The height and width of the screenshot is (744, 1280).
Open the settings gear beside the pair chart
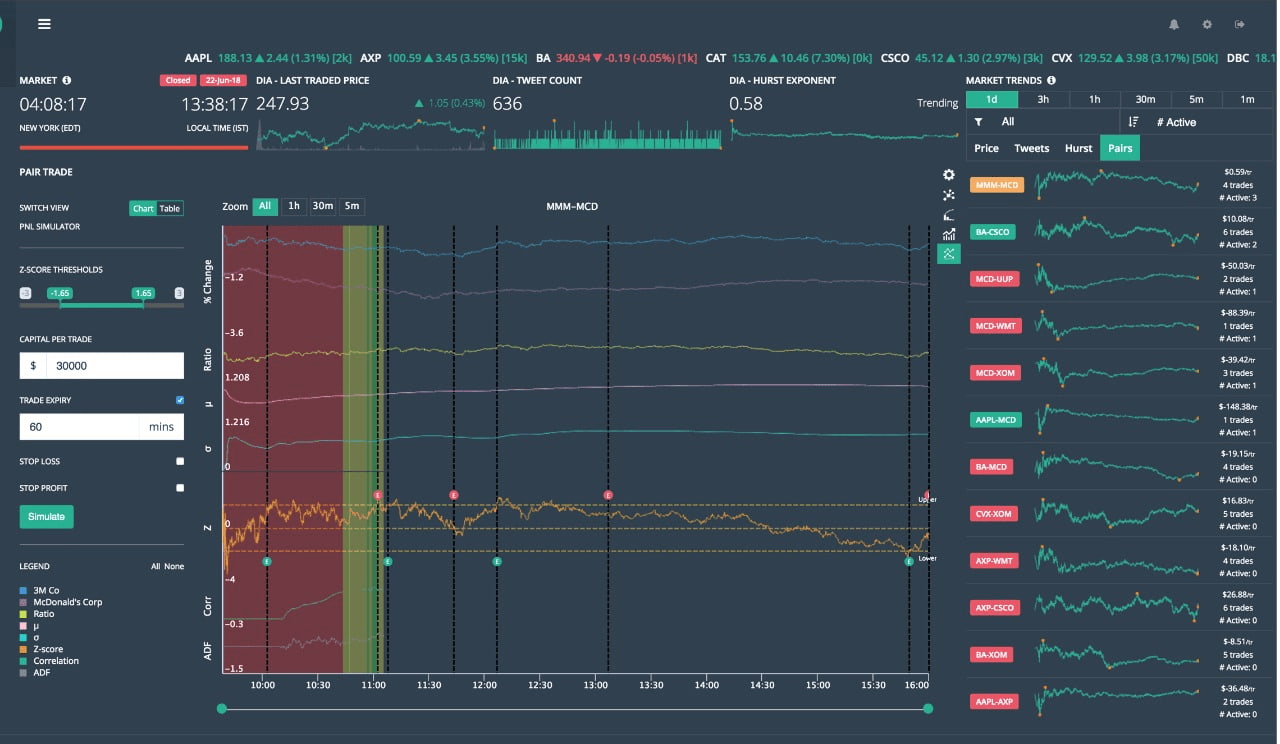point(948,174)
